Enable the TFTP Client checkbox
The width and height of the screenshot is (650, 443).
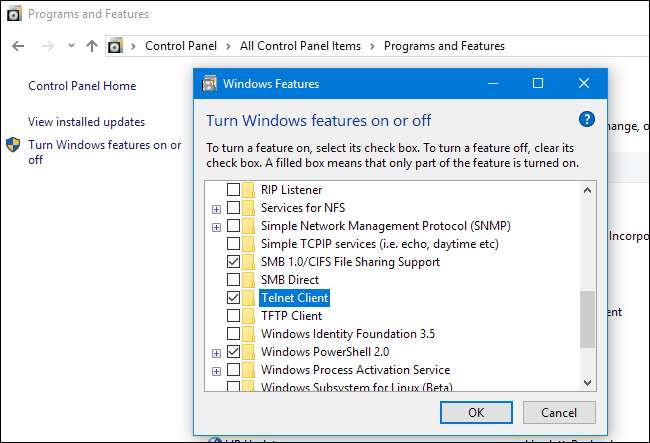pyautogui.click(x=233, y=316)
